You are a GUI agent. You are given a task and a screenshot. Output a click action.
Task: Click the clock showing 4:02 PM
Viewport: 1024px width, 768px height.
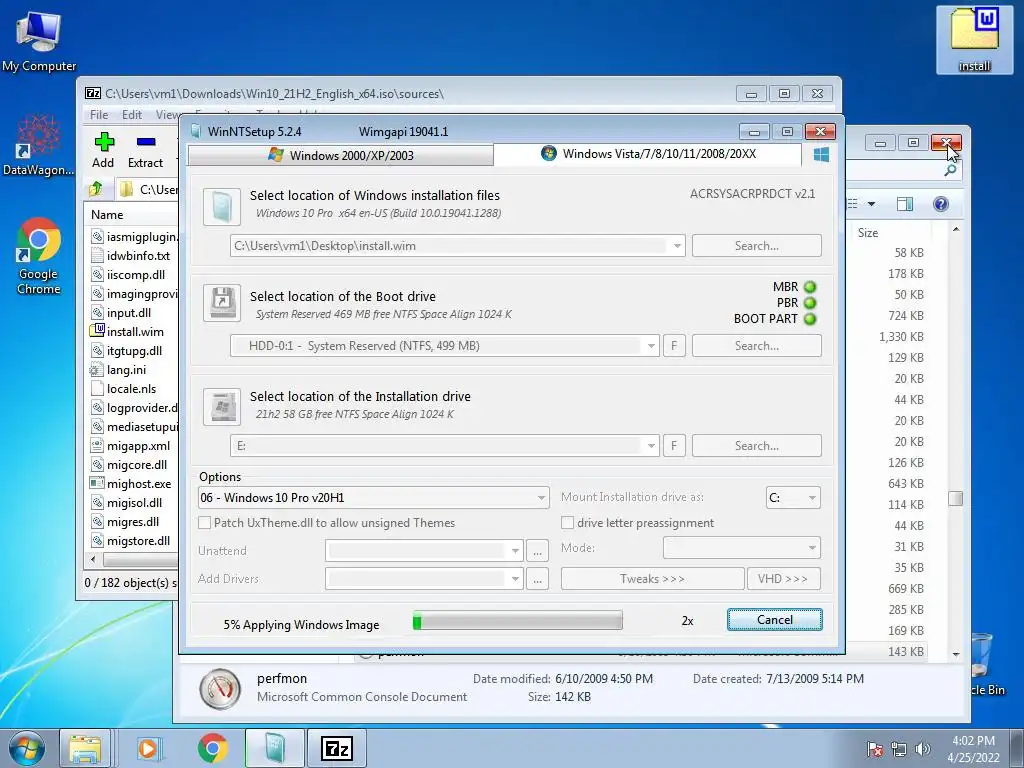coord(973,741)
